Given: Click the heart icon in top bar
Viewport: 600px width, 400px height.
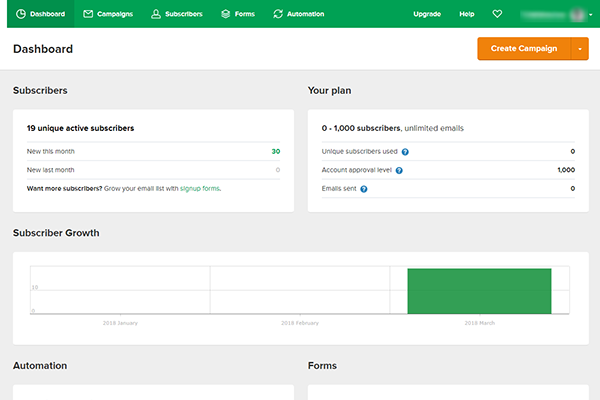Looking at the screenshot, I should (x=498, y=14).
